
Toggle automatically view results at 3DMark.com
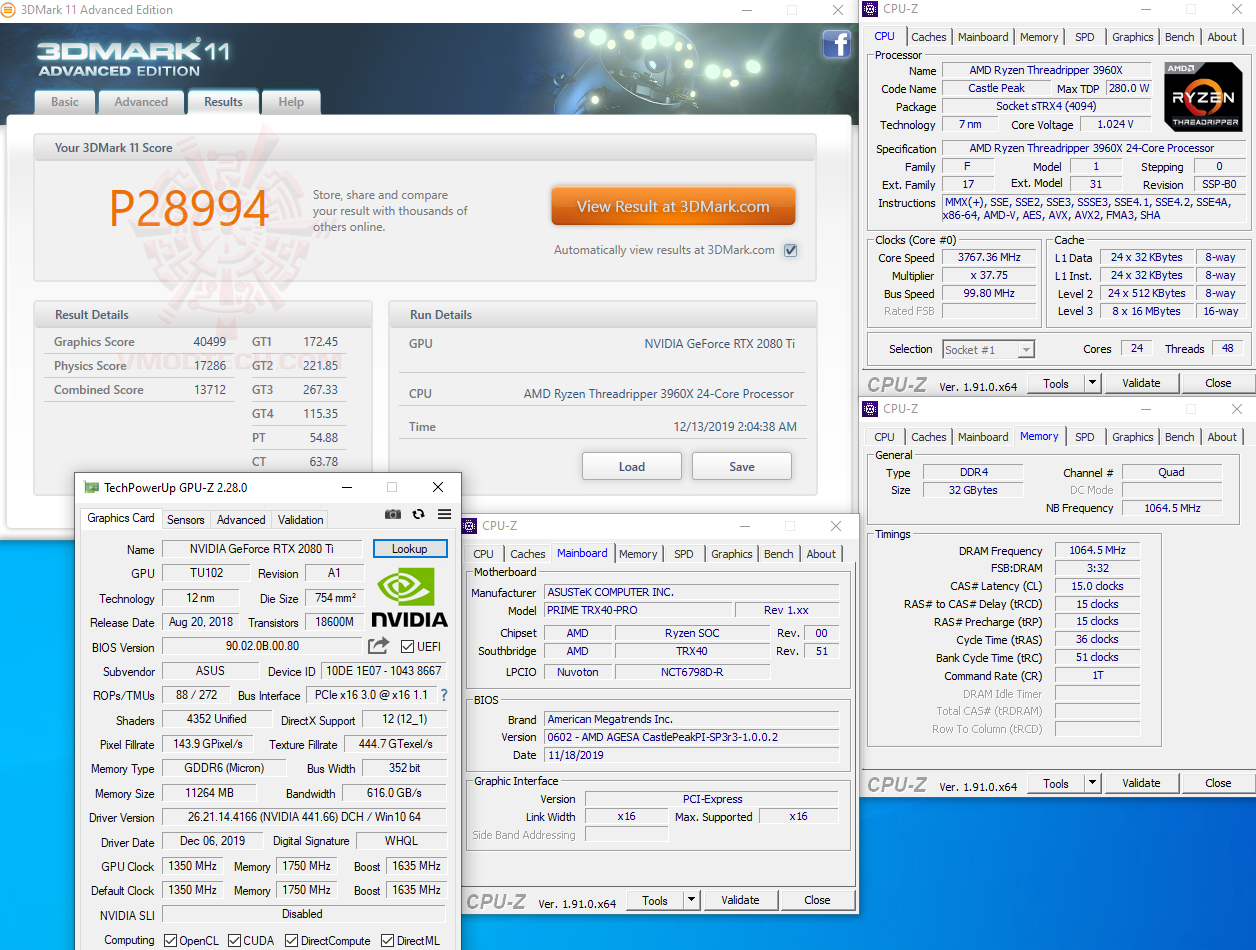[790, 250]
